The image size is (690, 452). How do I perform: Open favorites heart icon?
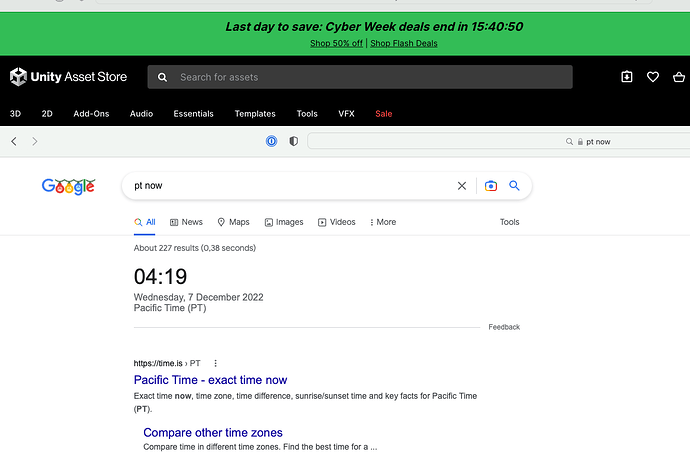pyautogui.click(x=653, y=77)
